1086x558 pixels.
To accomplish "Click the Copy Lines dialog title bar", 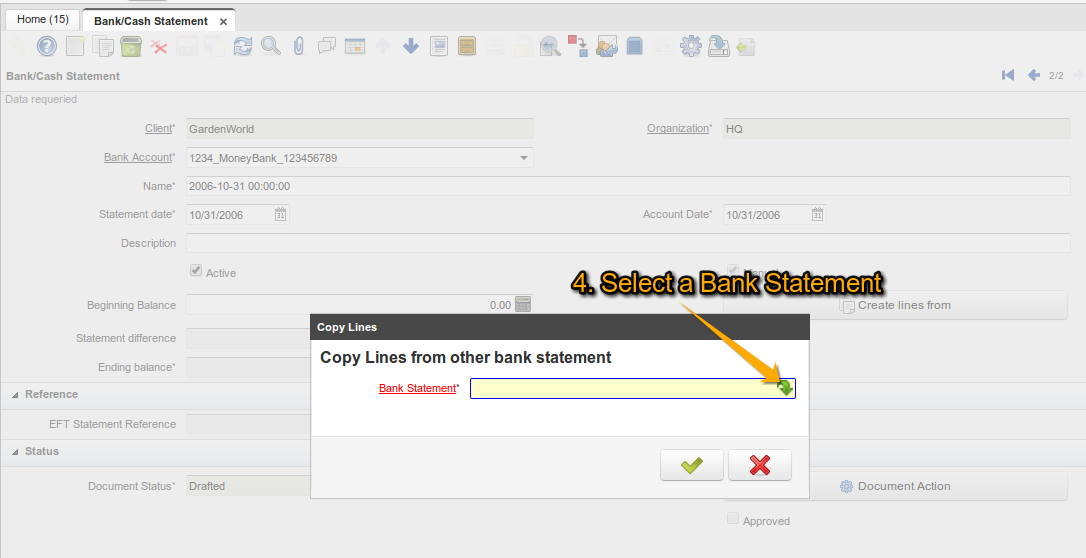I will coord(560,327).
